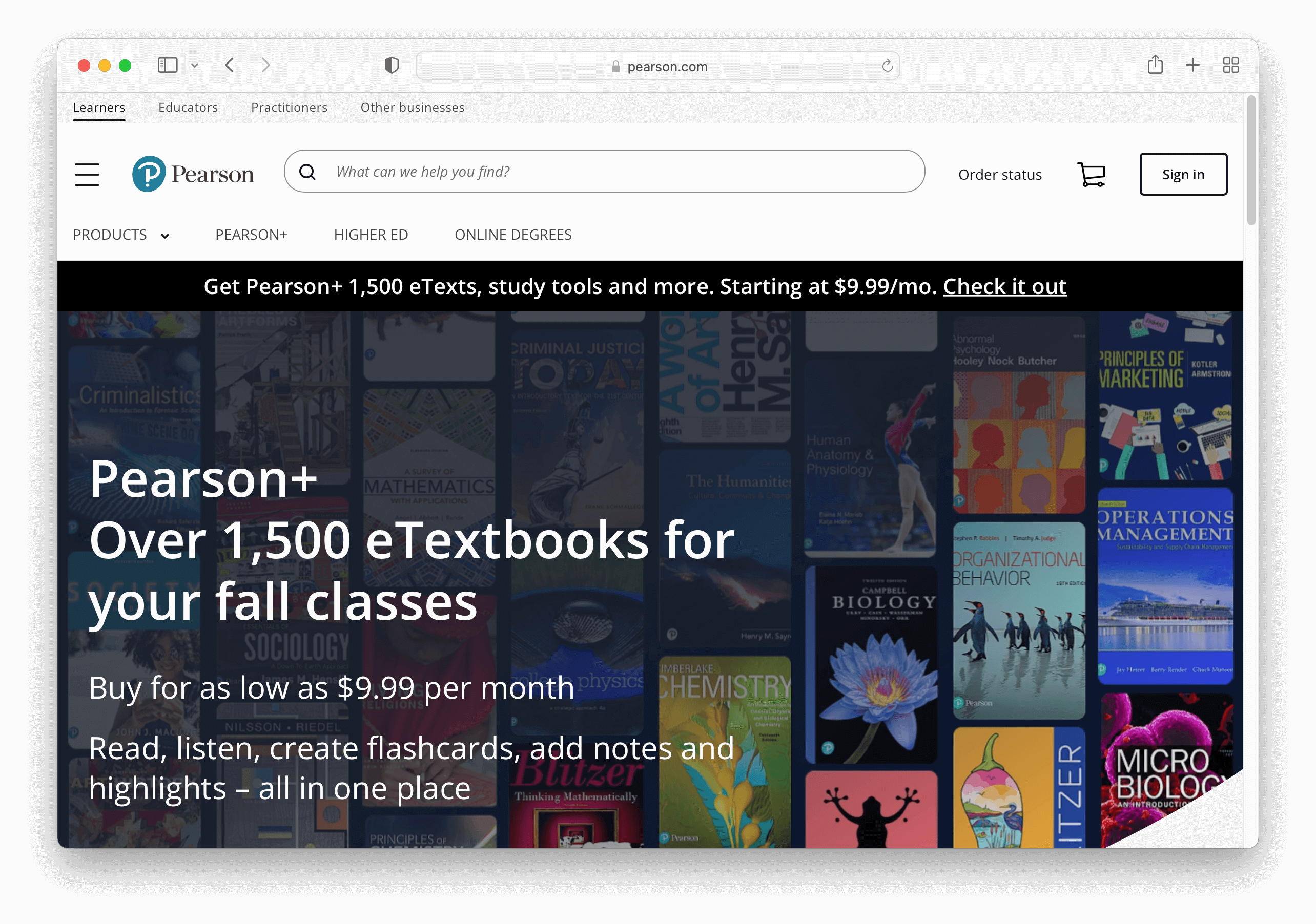The image size is (1316, 924).
Task: Open the HIGHER ED menu item
Action: 371,235
